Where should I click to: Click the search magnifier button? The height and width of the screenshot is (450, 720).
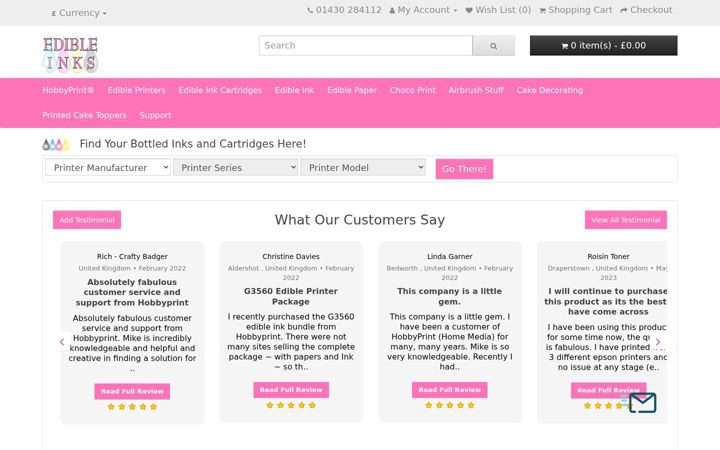click(494, 45)
